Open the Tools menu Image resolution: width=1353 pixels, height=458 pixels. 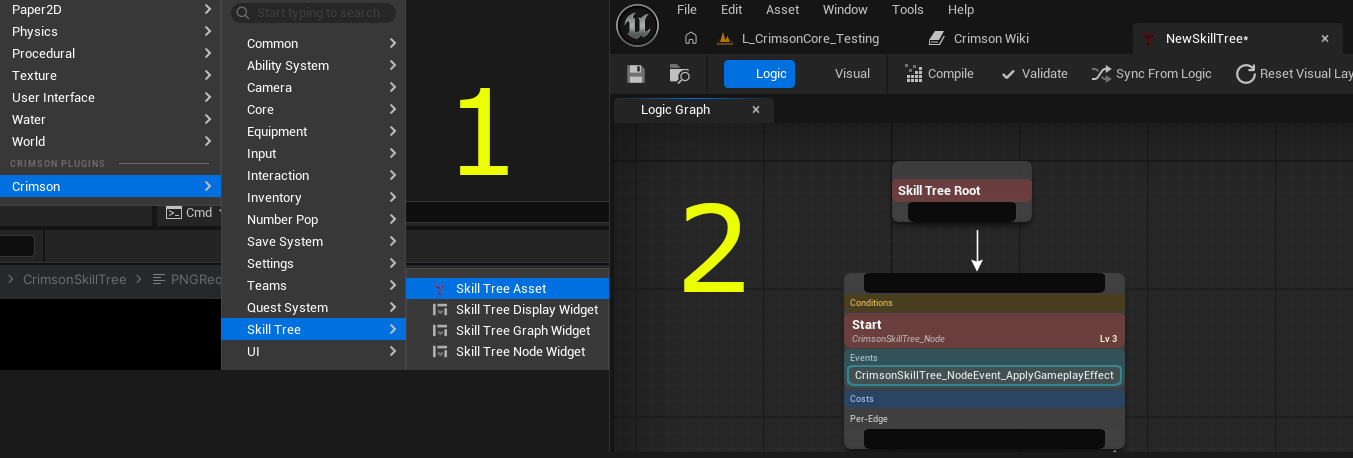pos(908,10)
